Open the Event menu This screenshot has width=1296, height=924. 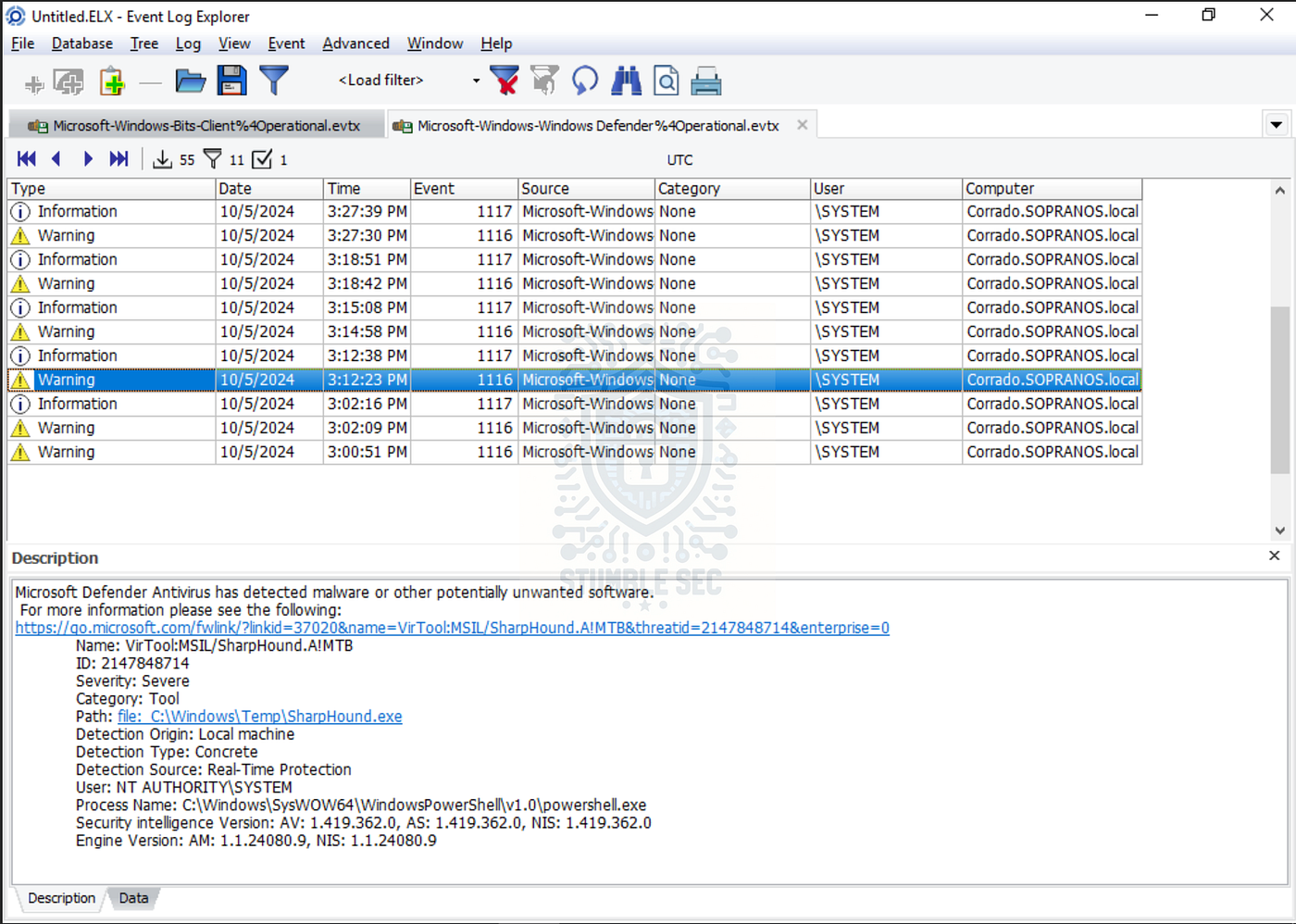tap(286, 44)
